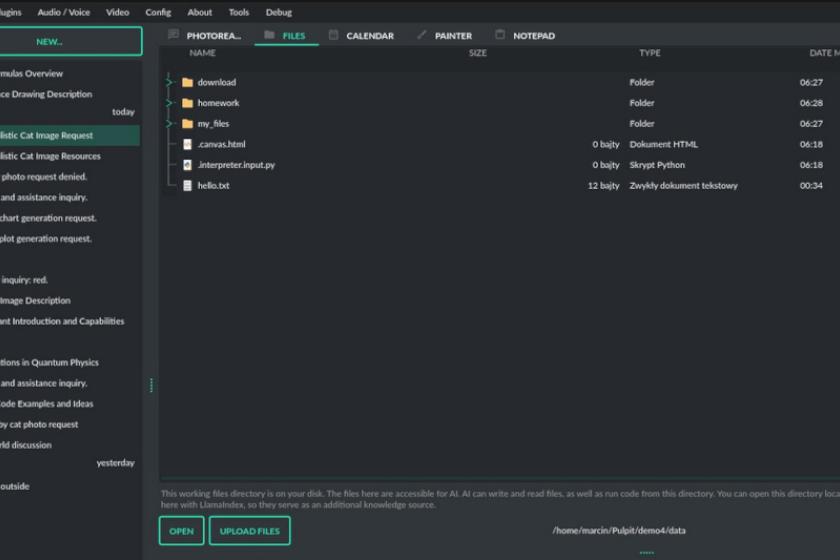
Task: Select the homework folder name
Action: click(218, 103)
